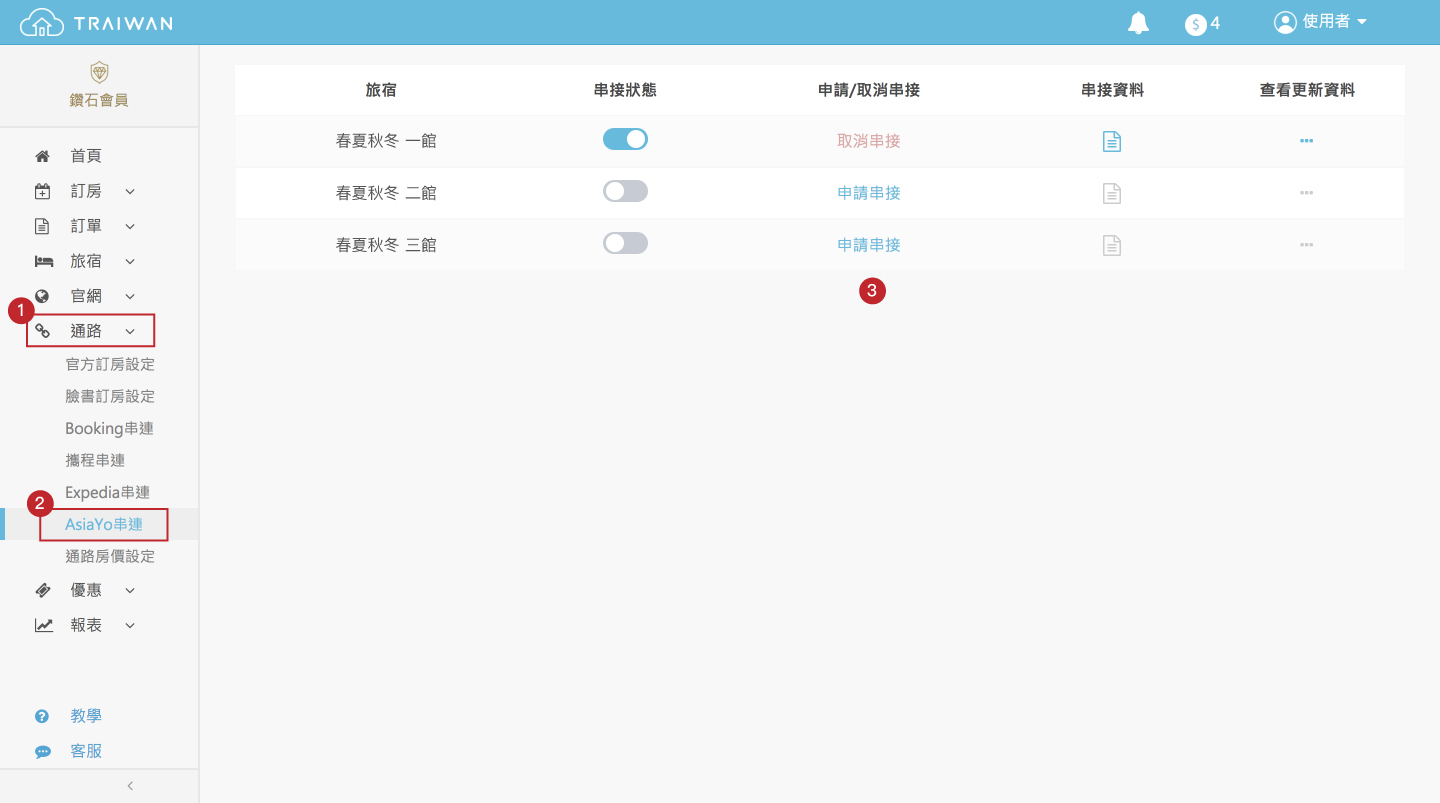Screen dimensions: 1440x803
Task: Open 攜程串連 submenu item
Action: click(95, 460)
